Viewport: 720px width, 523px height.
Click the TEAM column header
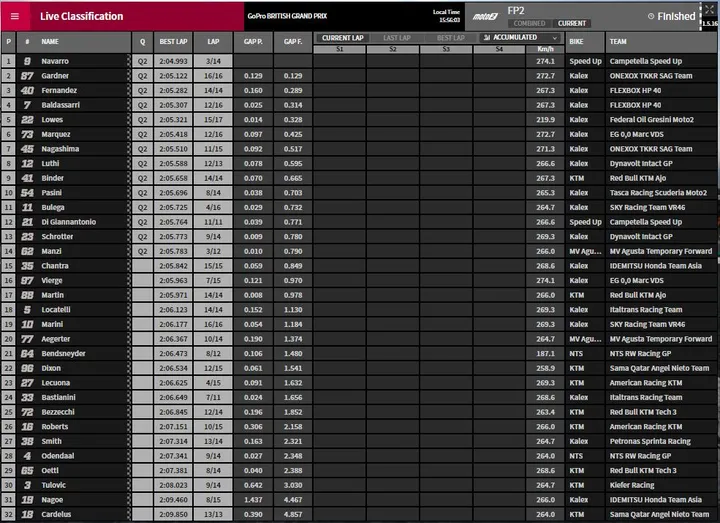(661, 42)
